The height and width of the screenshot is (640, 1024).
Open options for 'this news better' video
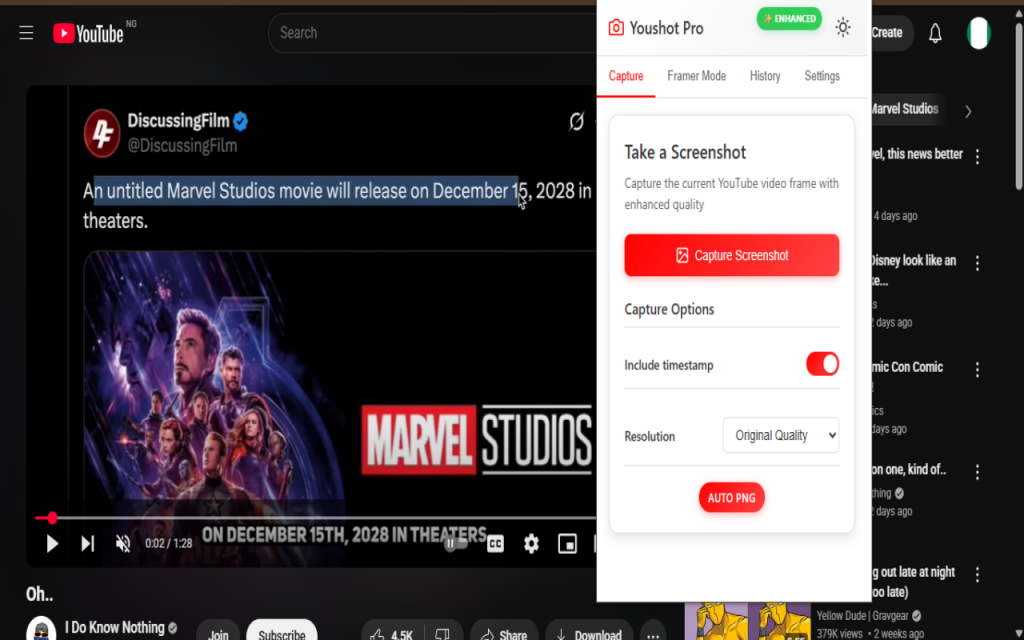(977, 157)
